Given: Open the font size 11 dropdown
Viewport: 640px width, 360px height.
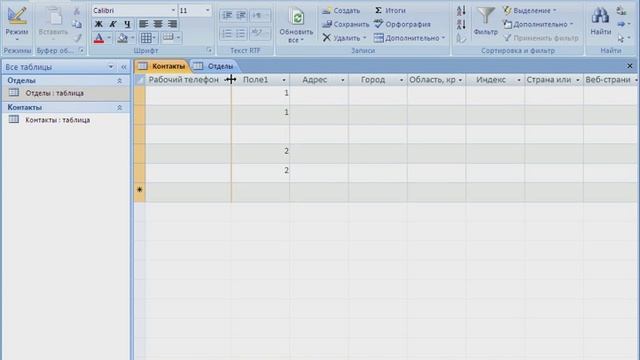Looking at the screenshot, I should (x=207, y=10).
